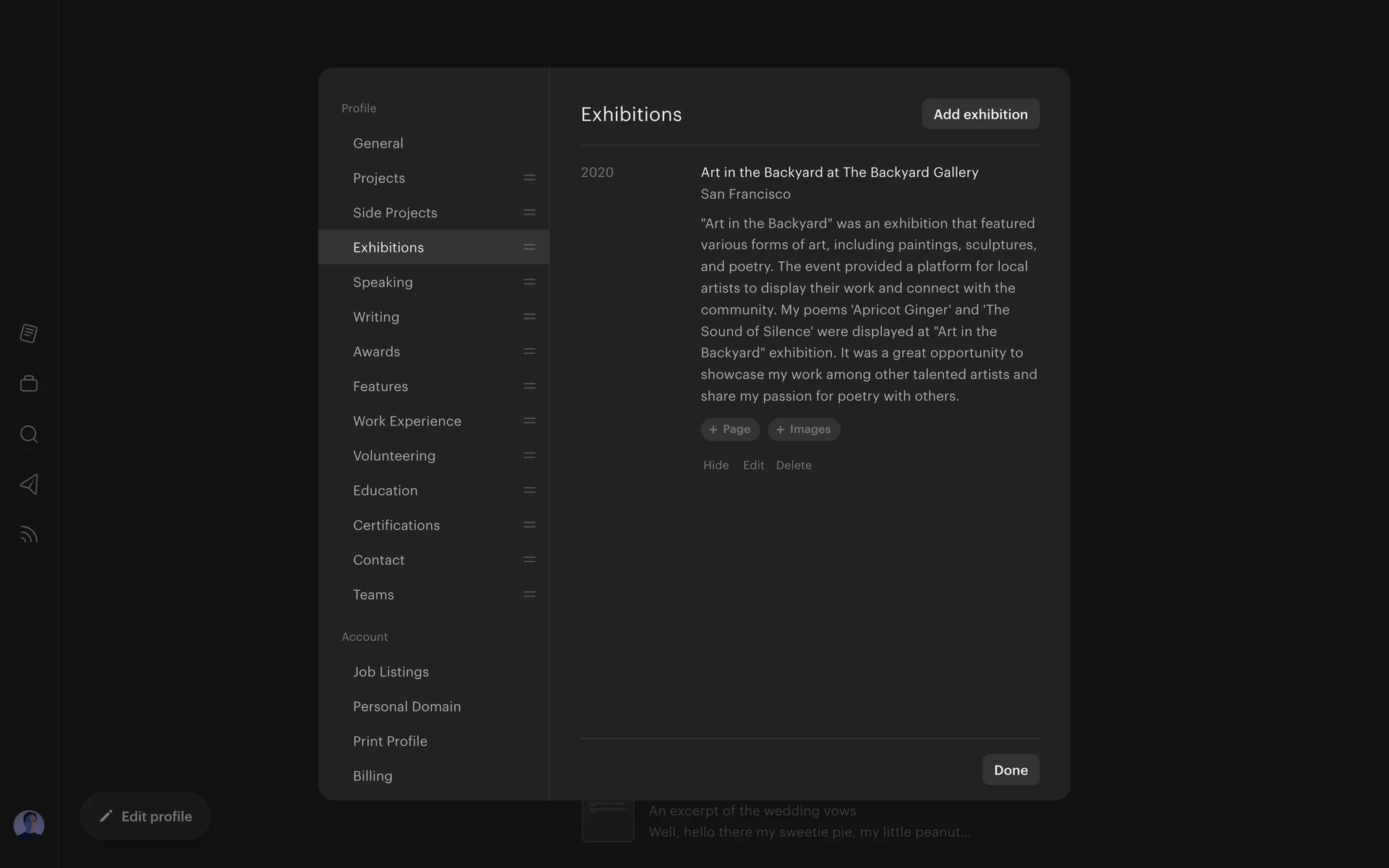
Task: Click reorder handle beside Work Experience
Action: pyautogui.click(x=530, y=421)
